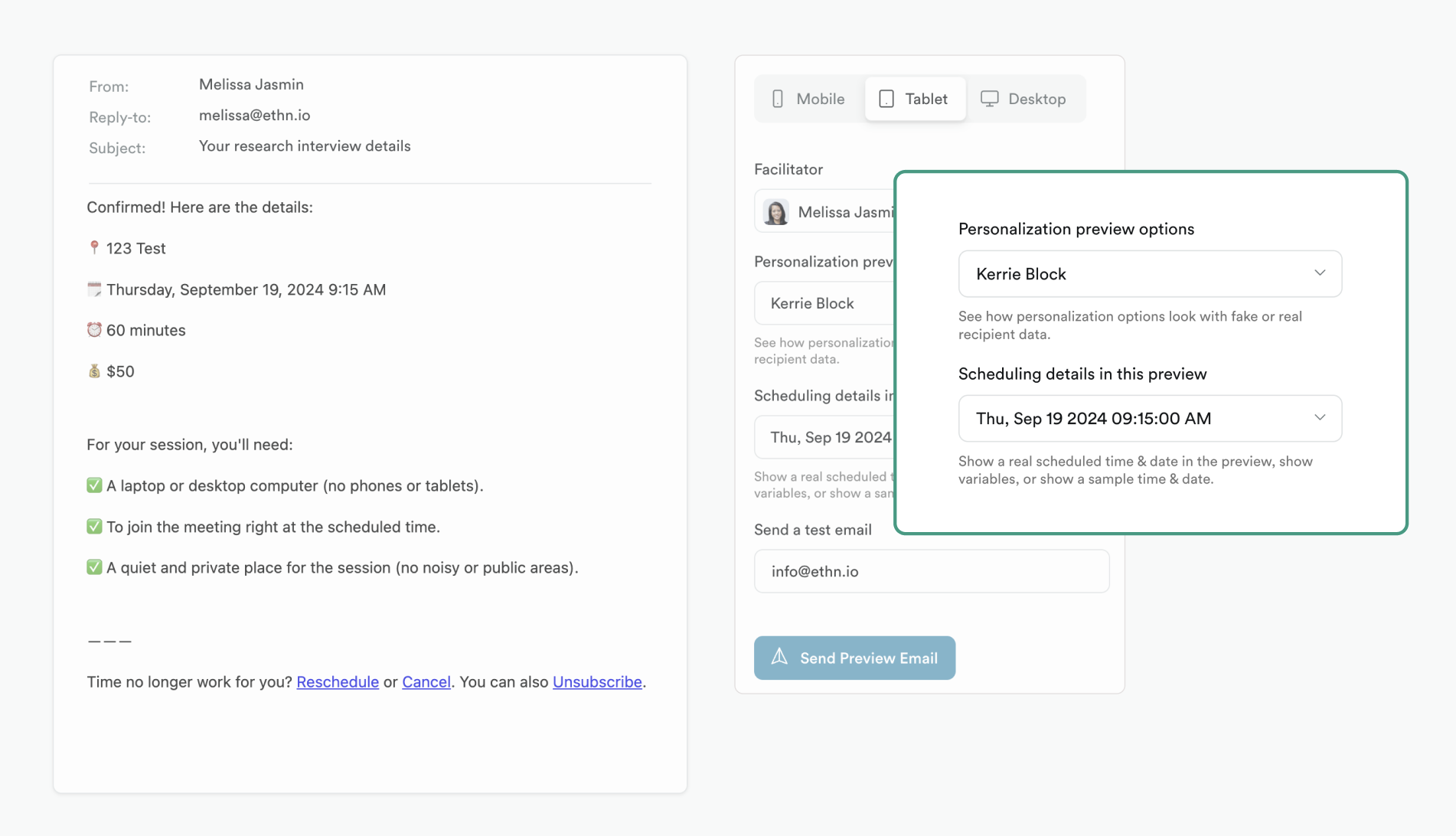Click "For your session, you'll need:" text

(x=190, y=445)
